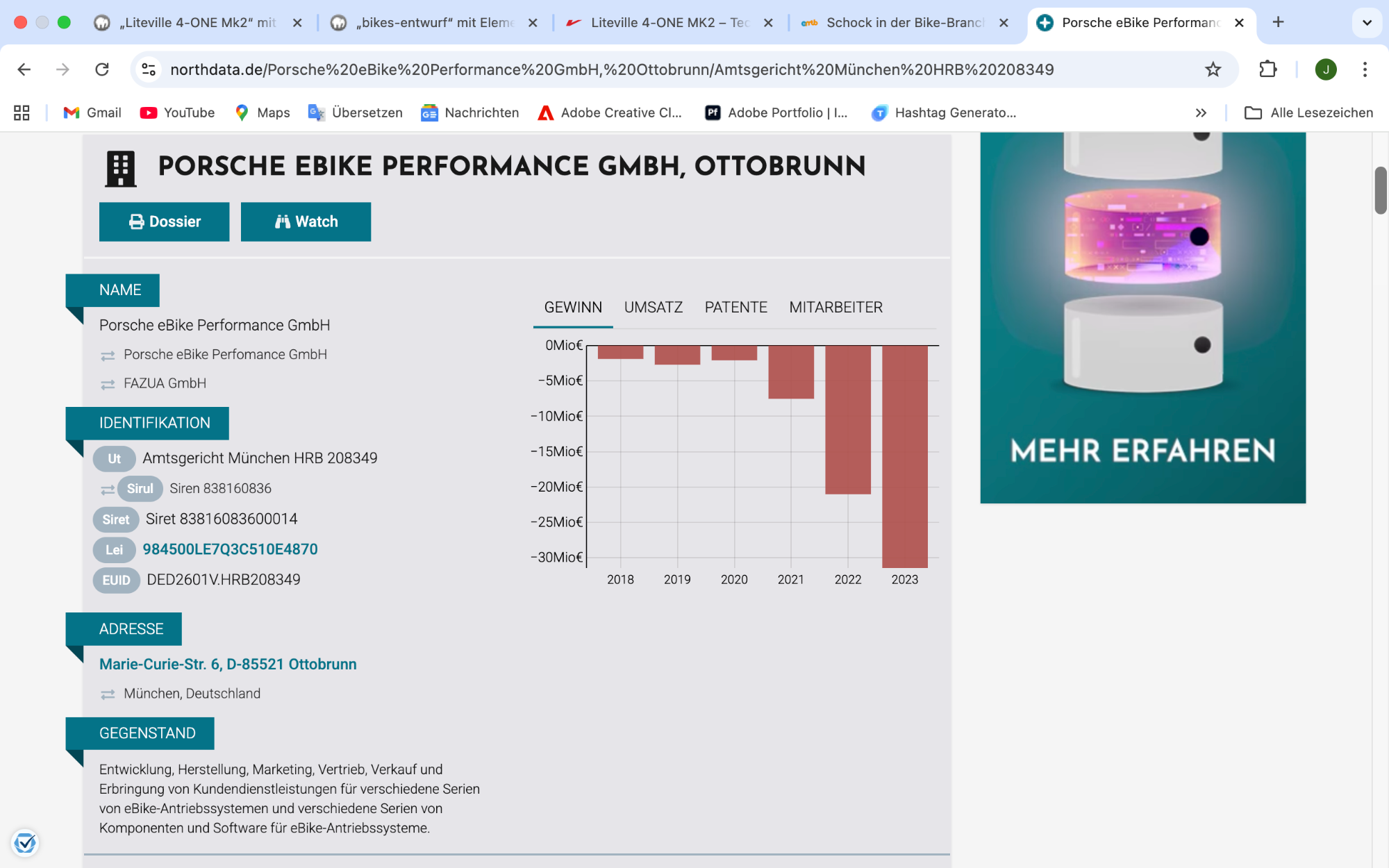Open Adobe Portfolio bookmark

click(x=777, y=112)
